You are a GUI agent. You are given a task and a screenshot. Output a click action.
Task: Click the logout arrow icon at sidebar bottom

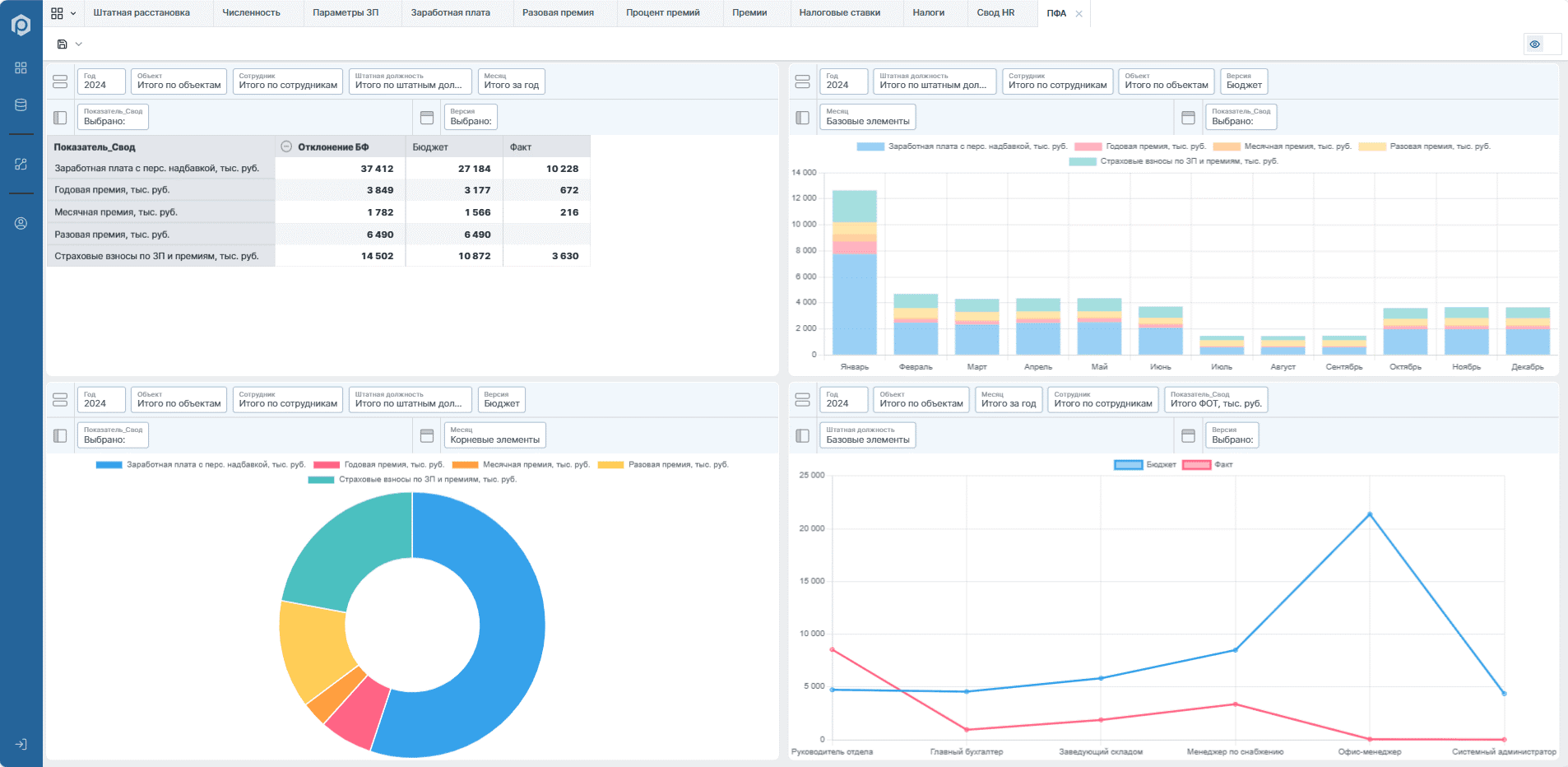[21, 744]
